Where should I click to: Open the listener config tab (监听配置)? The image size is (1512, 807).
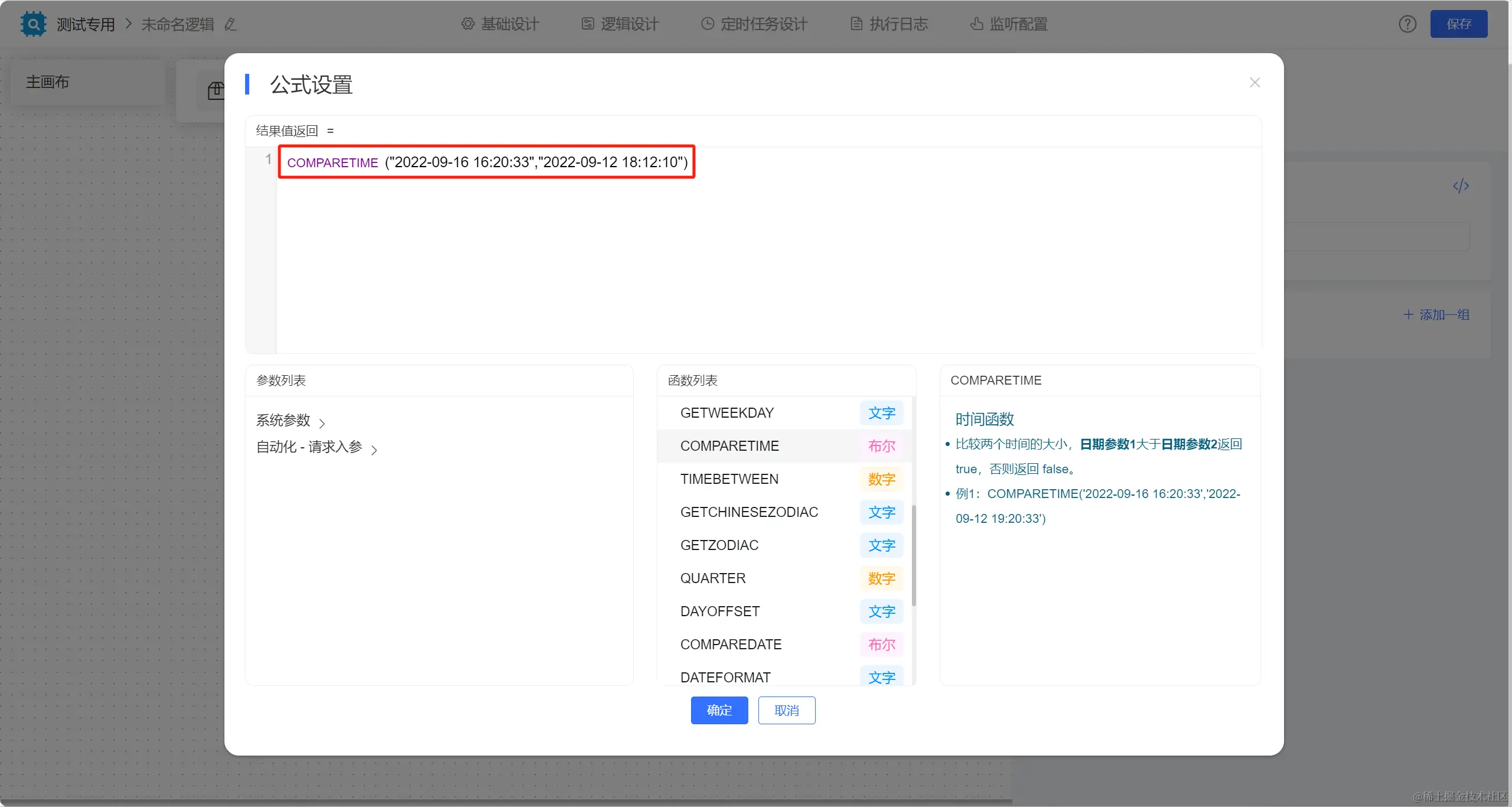[x=1009, y=24]
